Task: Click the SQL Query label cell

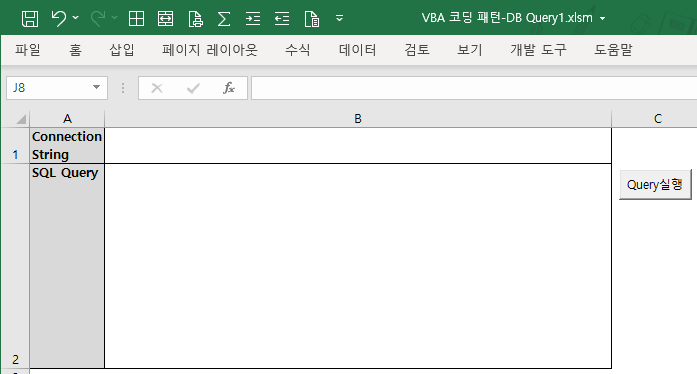Action: pos(67,266)
